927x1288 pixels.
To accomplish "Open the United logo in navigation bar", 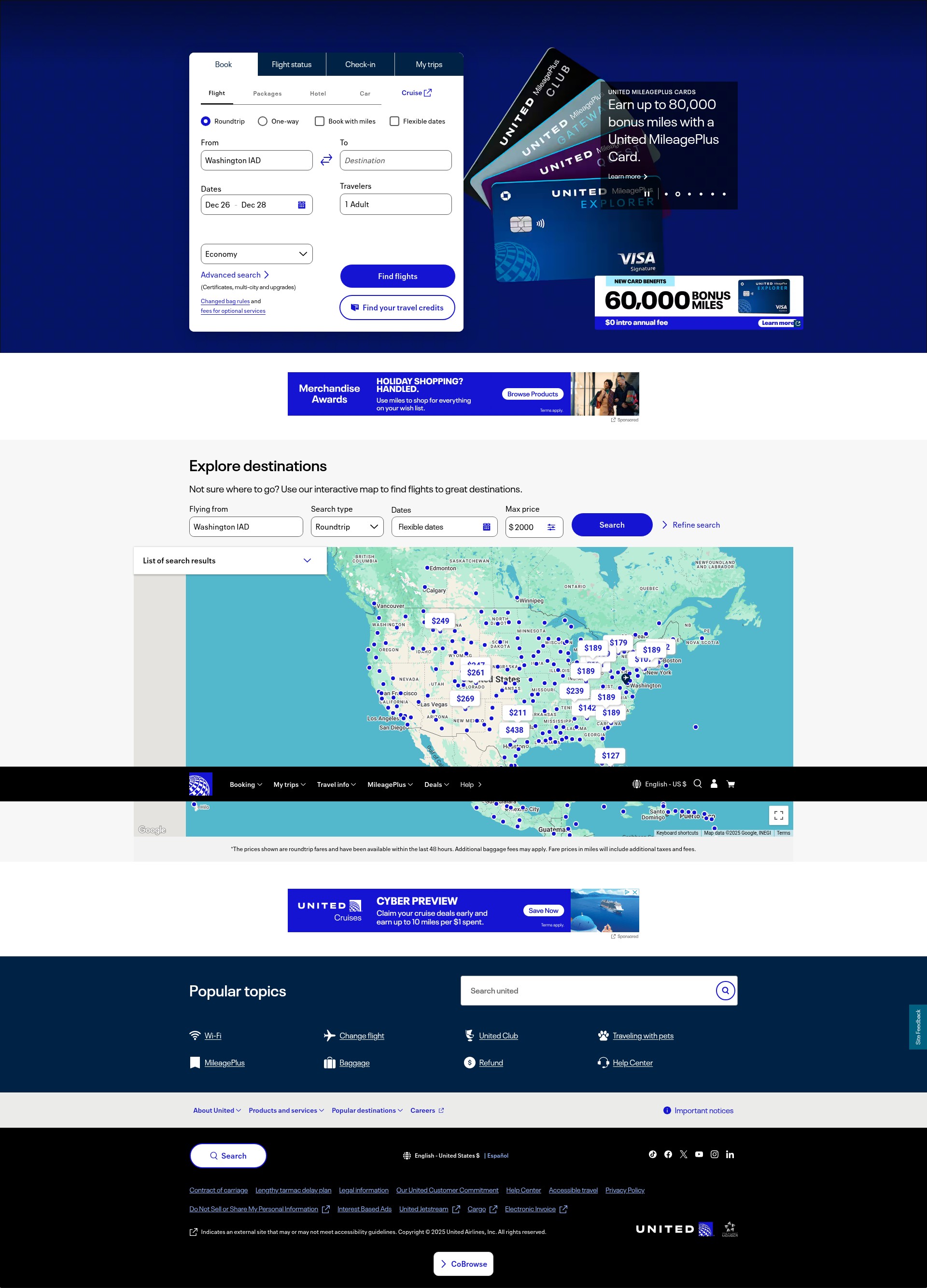I will (200, 784).
